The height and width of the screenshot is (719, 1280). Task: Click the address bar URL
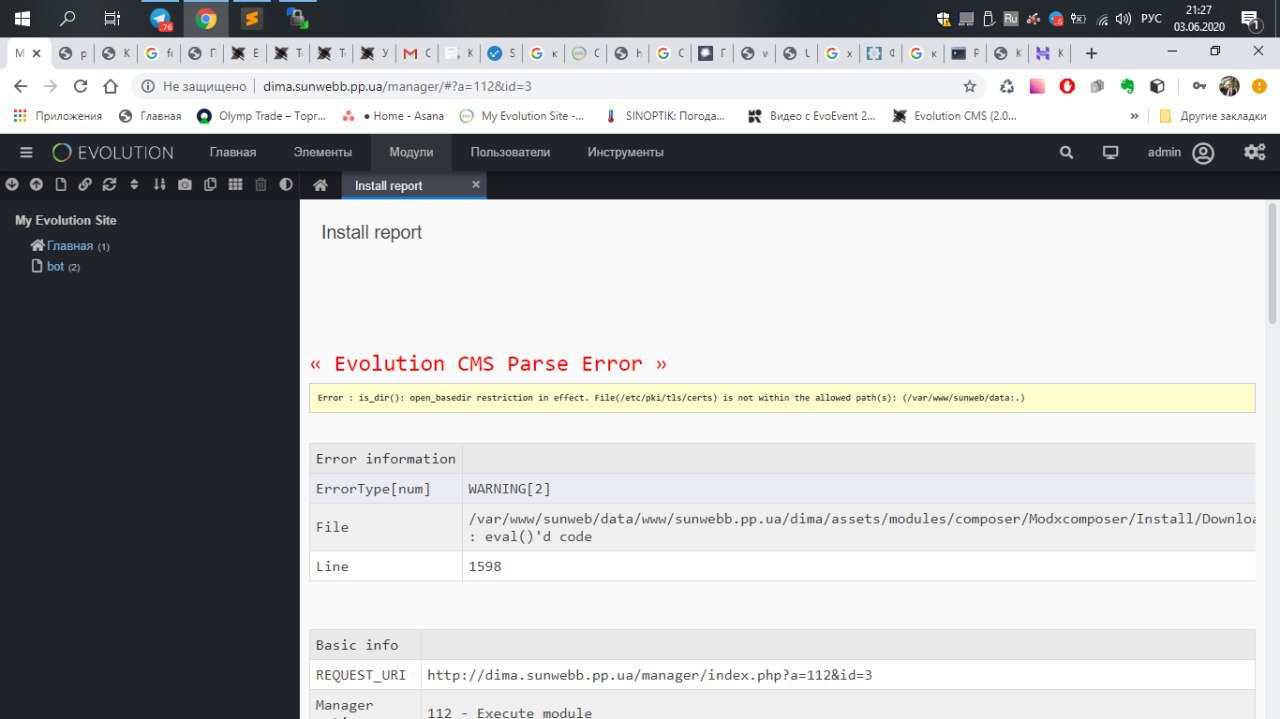397,86
